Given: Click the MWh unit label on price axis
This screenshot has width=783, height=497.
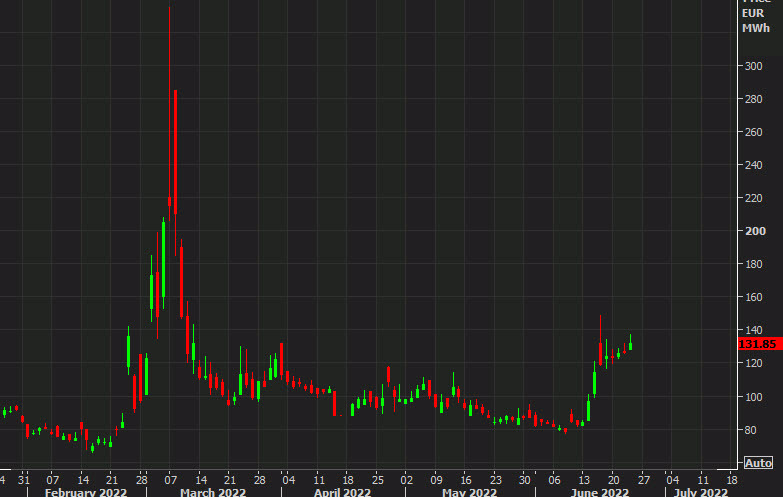Looking at the screenshot, I should click(x=755, y=29).
